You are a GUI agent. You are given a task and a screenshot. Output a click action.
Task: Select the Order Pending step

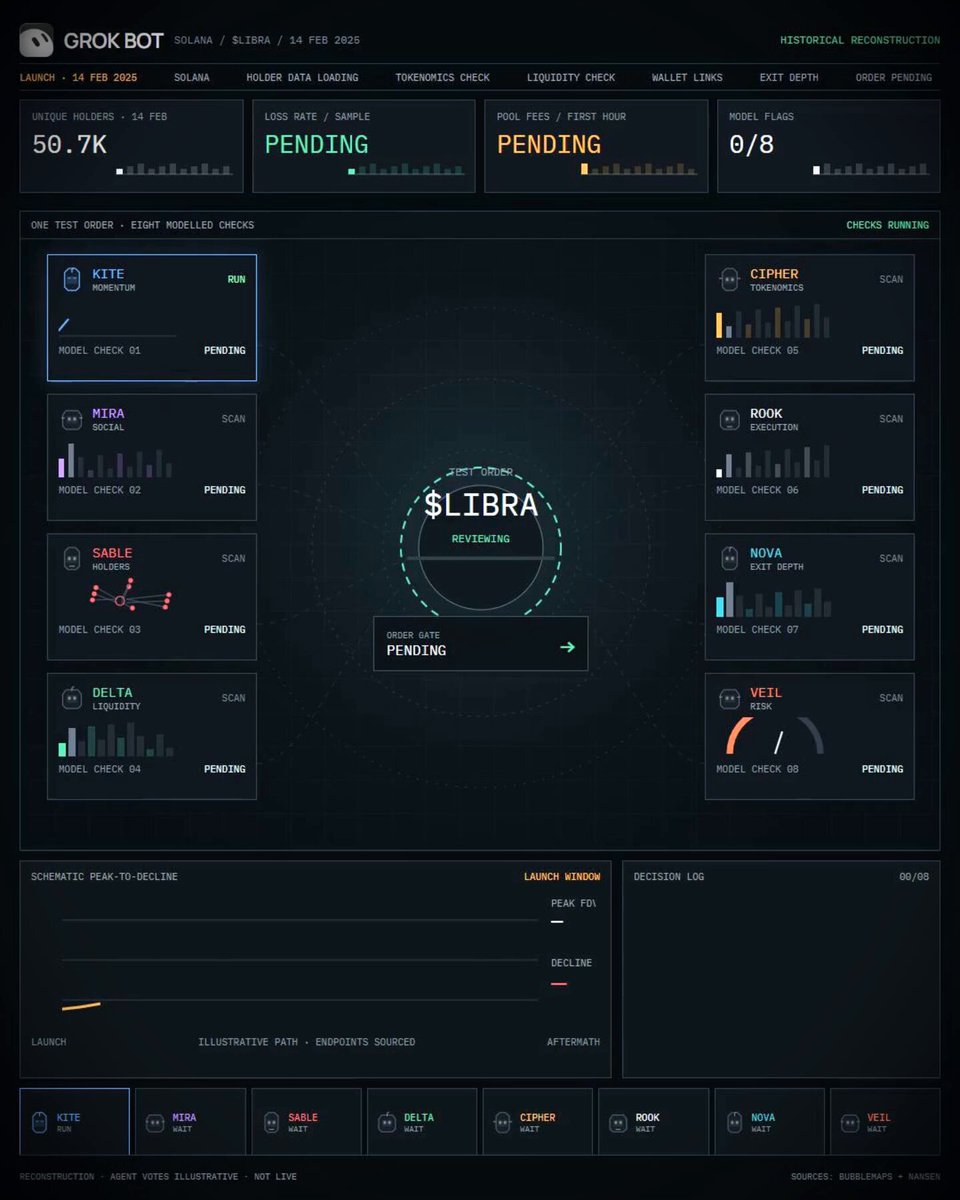[894, 77]
